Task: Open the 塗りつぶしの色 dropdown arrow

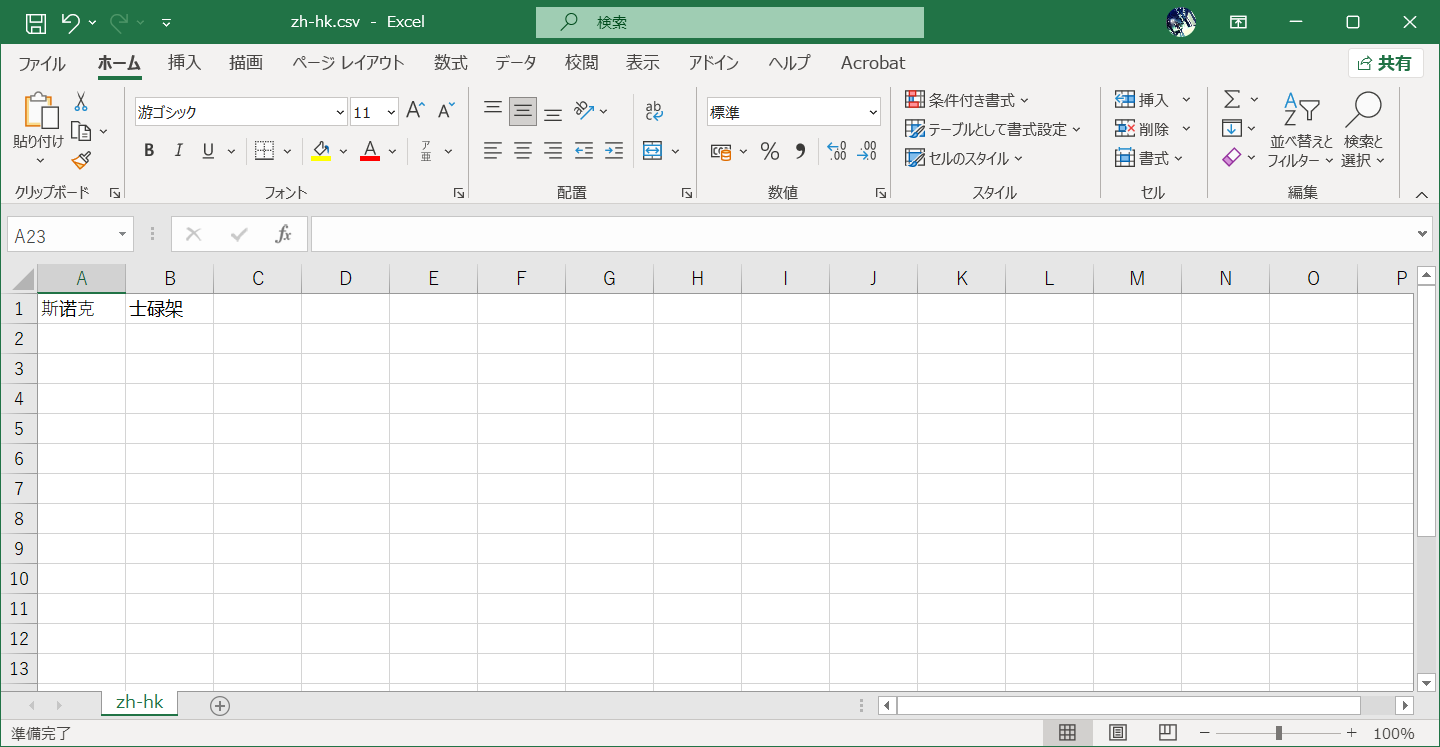Action: point(344,150)
